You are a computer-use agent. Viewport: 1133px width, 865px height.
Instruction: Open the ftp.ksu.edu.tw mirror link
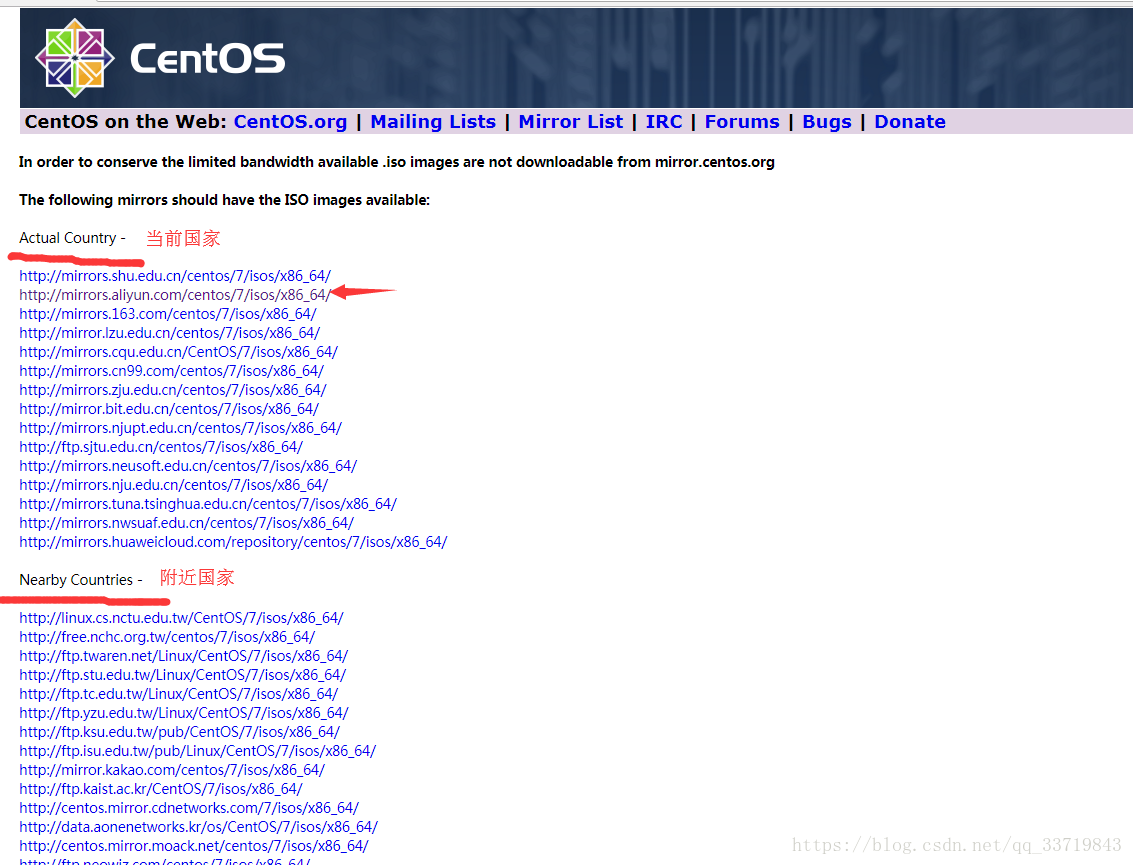(179, 732)
